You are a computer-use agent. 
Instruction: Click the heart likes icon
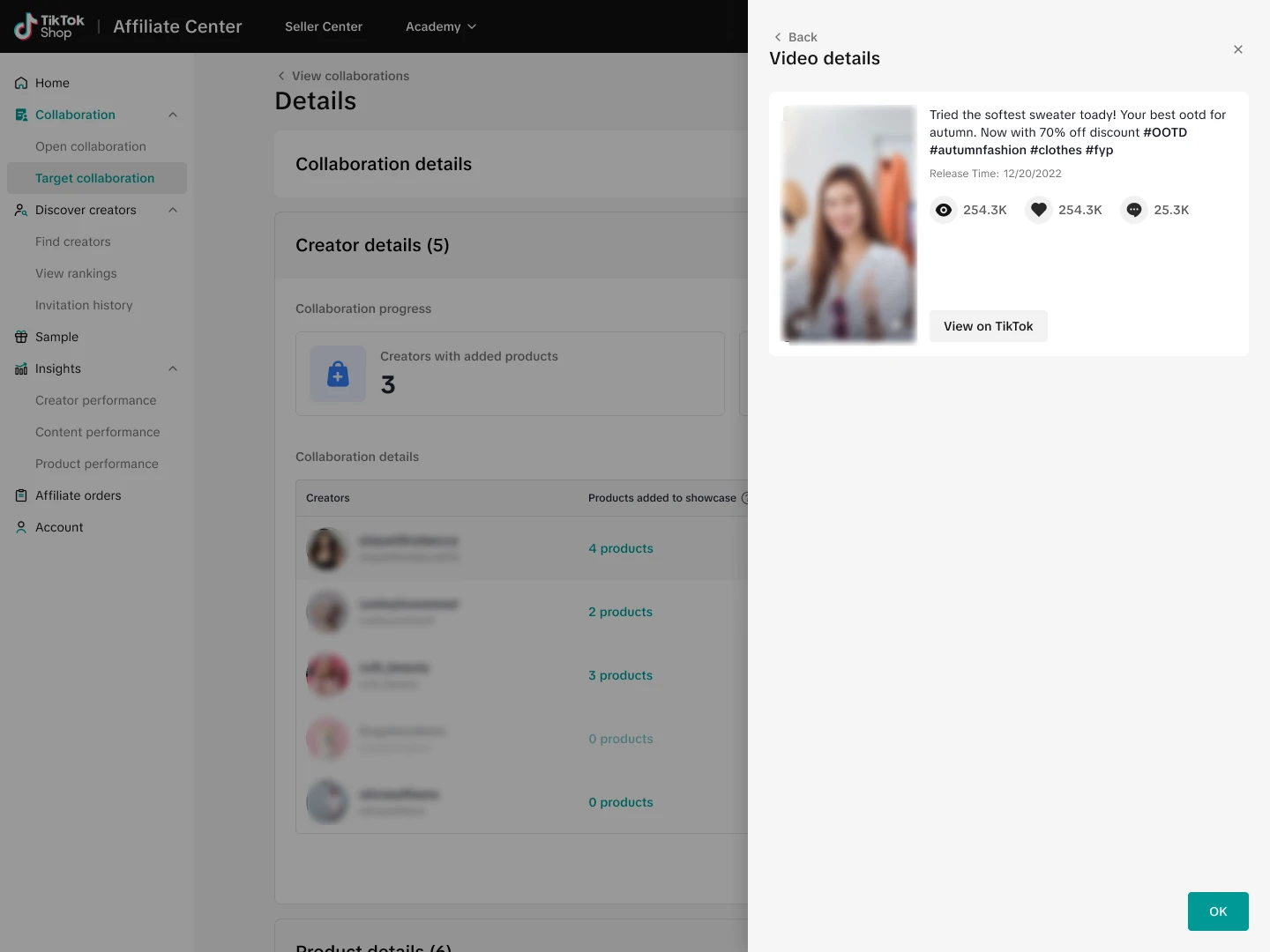(x=1039, y=210)
